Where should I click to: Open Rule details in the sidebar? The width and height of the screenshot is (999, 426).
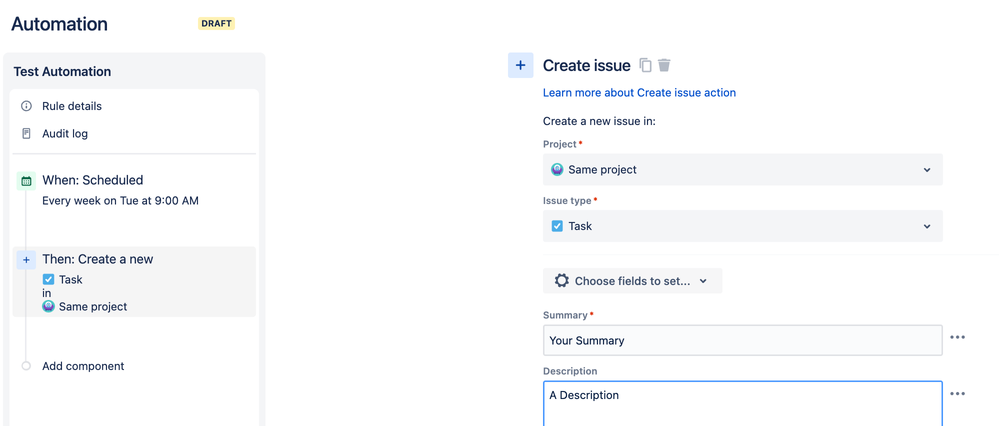click(x=72, y=106)
